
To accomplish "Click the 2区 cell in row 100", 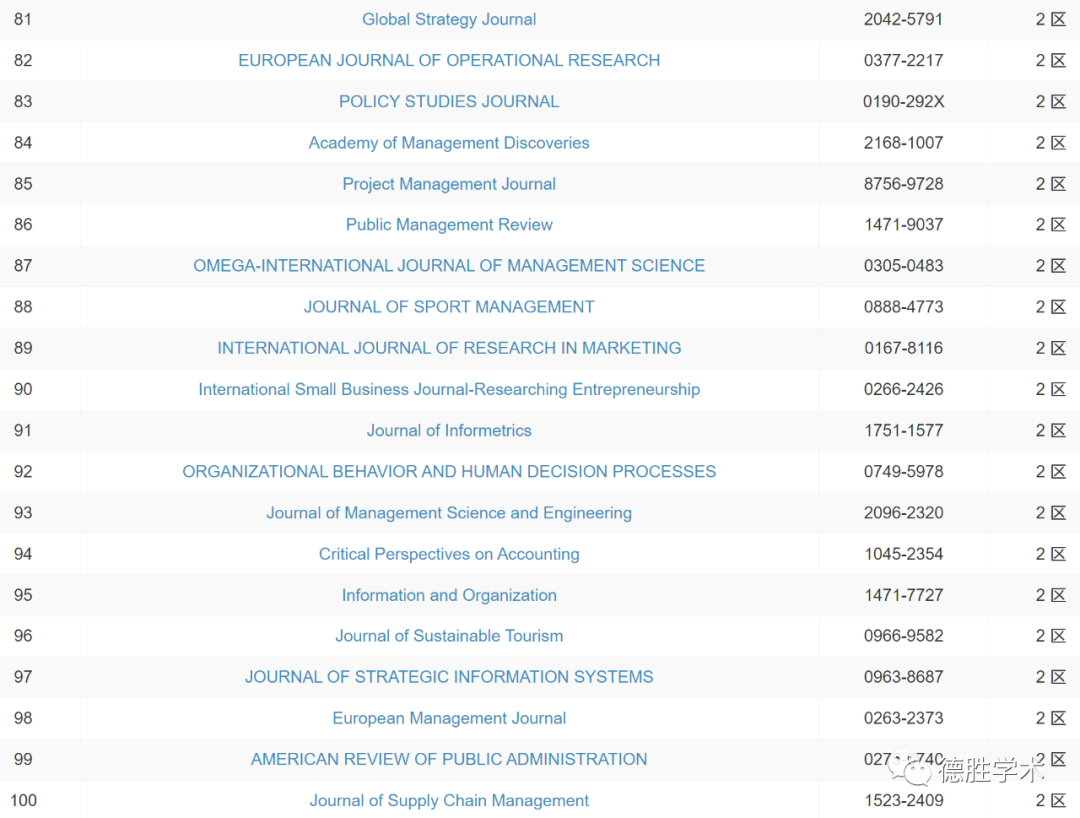I will pyautogui.click(x=1050, y=800).
